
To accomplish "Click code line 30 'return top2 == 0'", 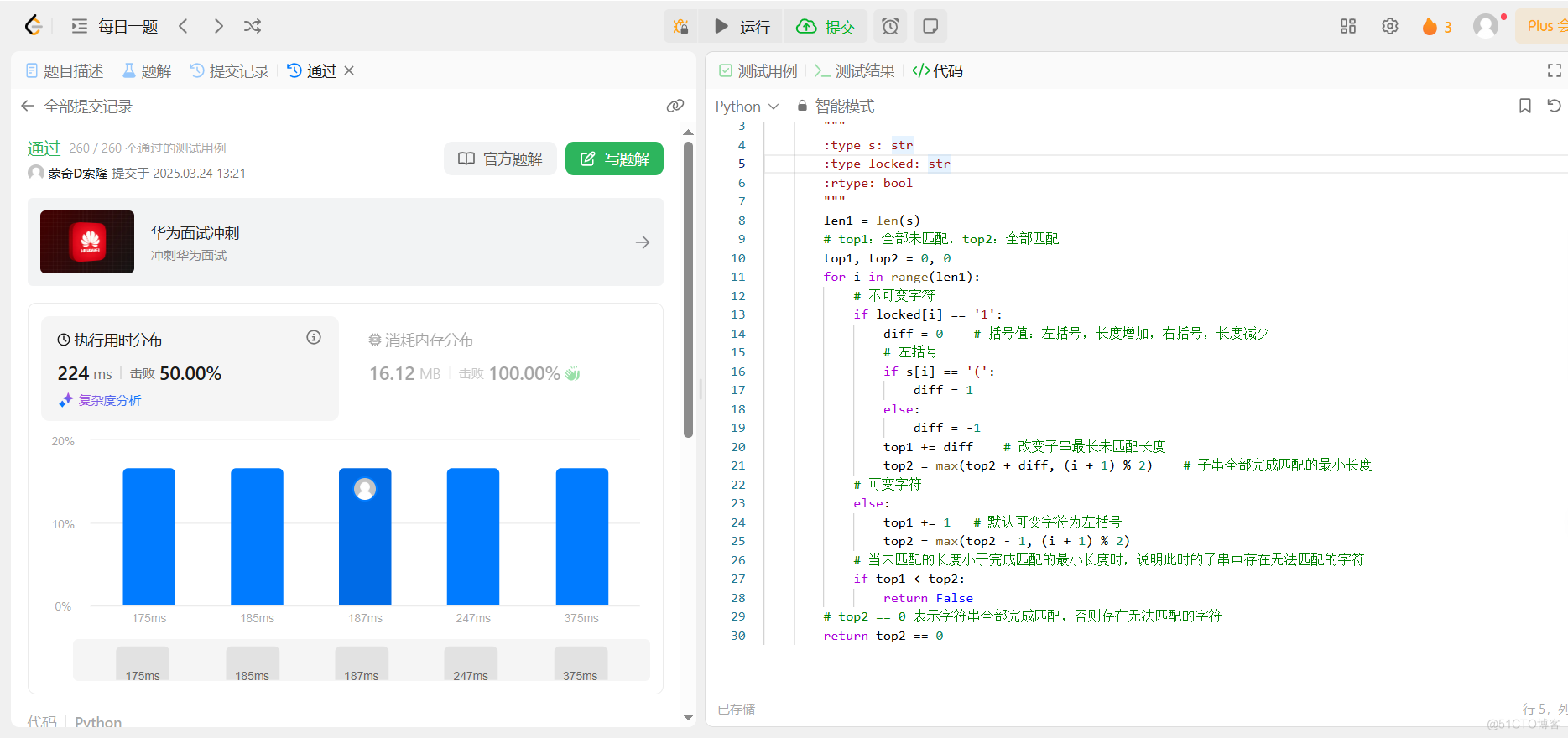I will [x=883, y=636].
